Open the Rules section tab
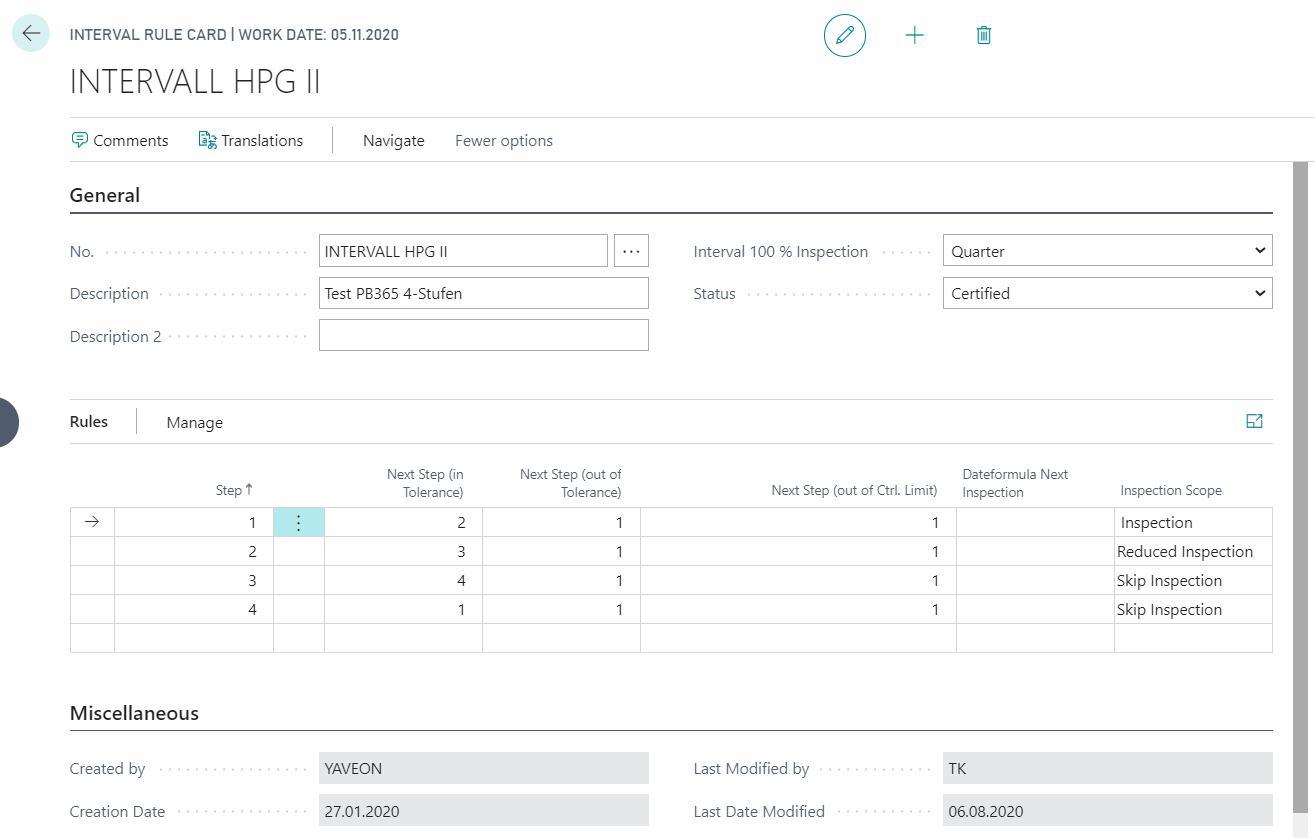 pyautogui.click(x=89, y=422)
